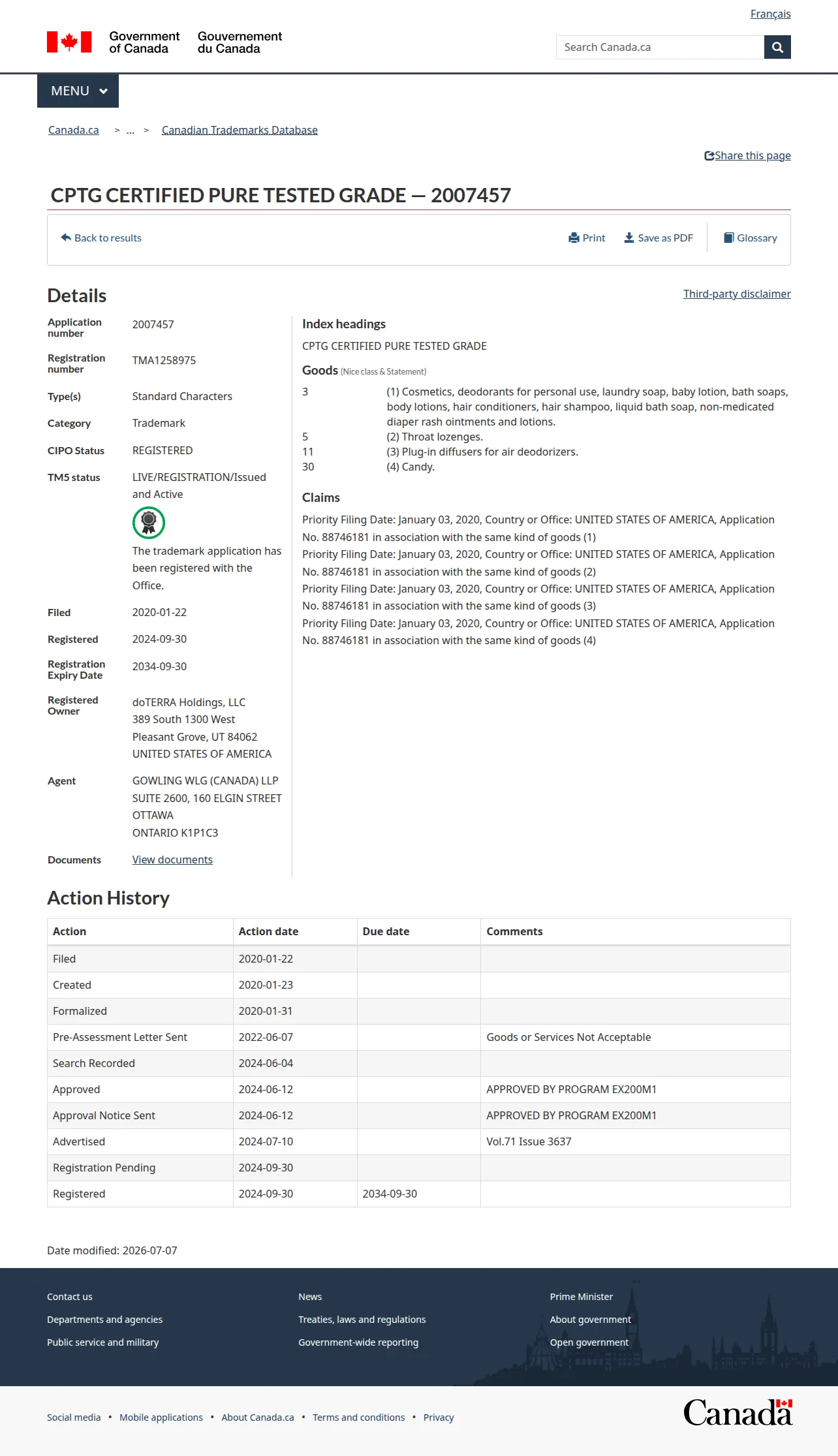Click the search magnifier icon button
Viewport: 838px width, 1456px height.
click(x=777, y=47)
